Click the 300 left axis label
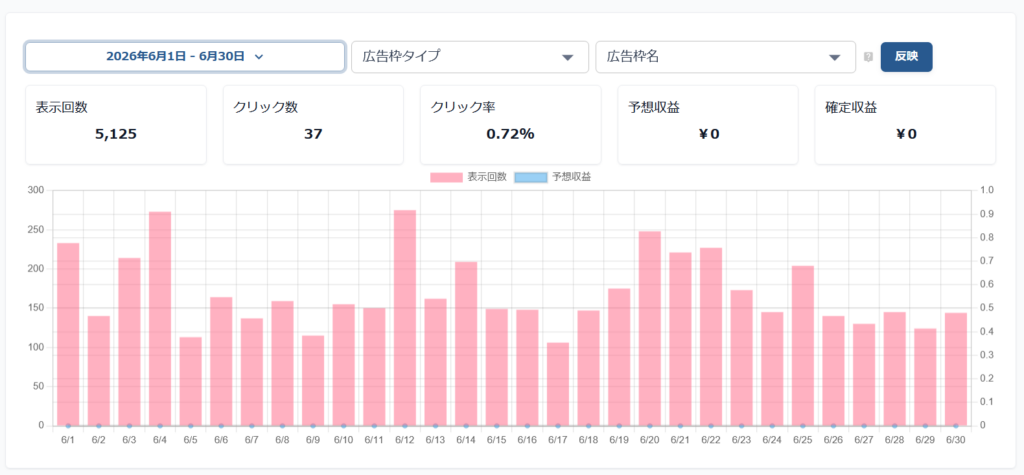 pos(37,190)
